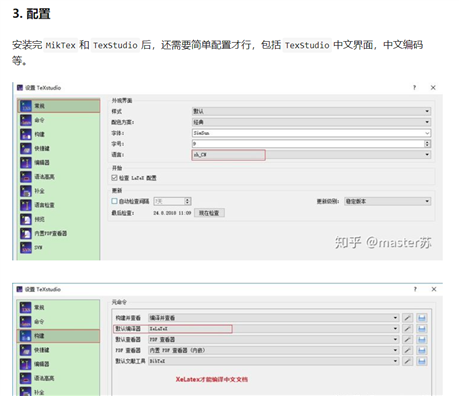The image size is (459, 396).
Task: Click the 3. 配置 article heading
Action: click(31, 14)
